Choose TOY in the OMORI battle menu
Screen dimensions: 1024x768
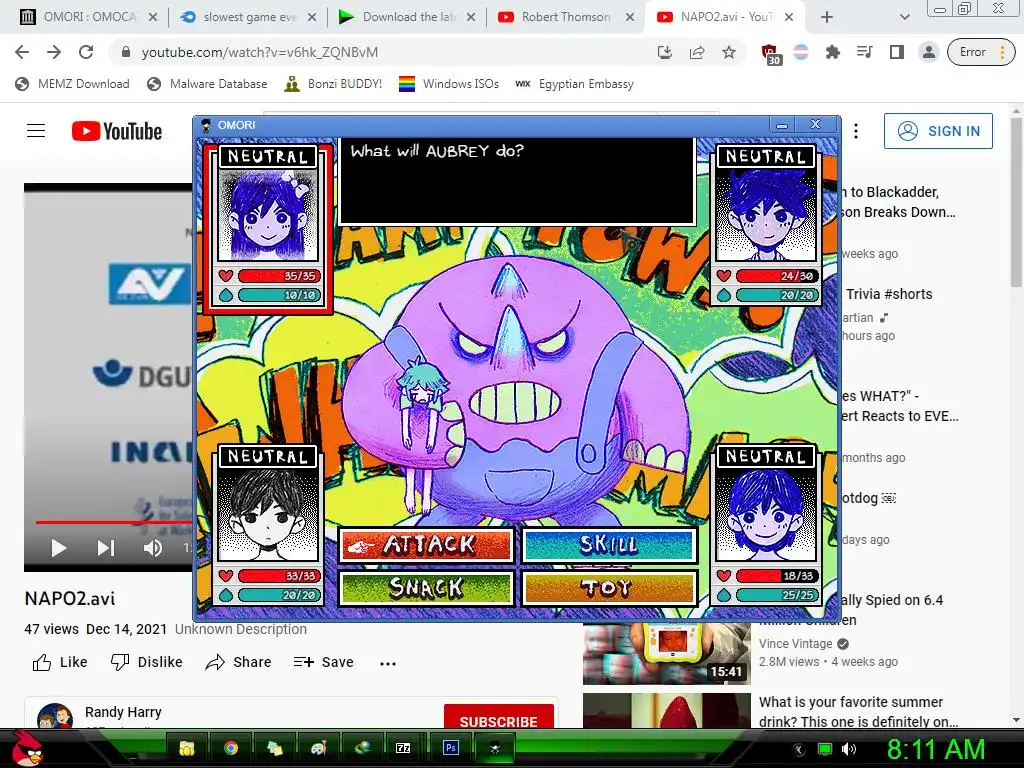click(x=609, y=588)
